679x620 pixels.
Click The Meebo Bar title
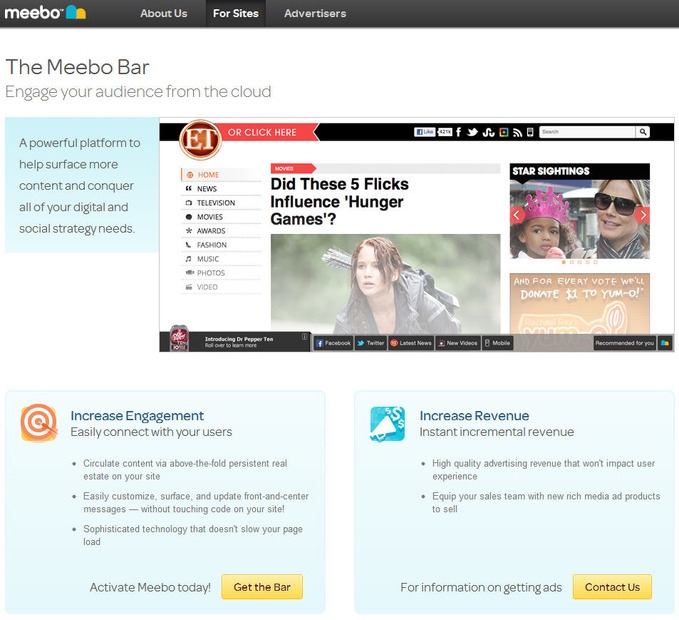point(77,67)
